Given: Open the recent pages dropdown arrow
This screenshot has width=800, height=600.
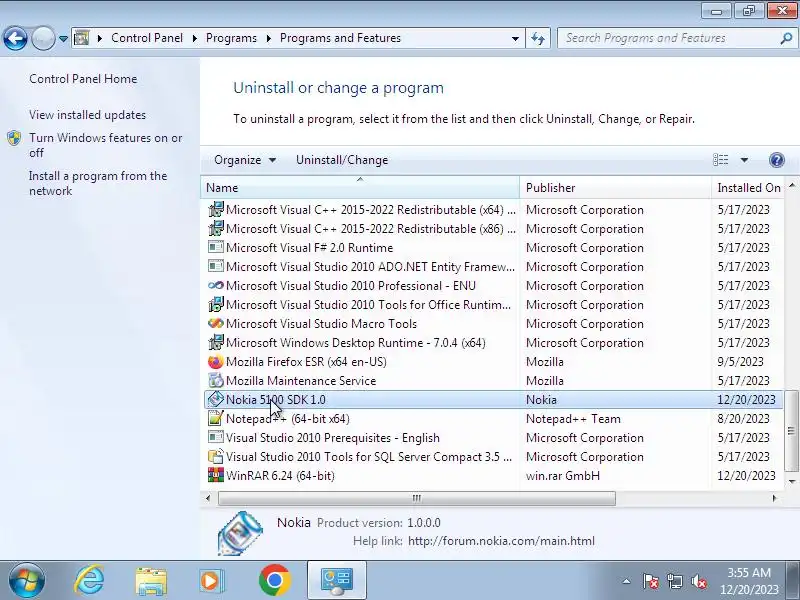Looking at the screenshot, I should pyautogui.click(x=63, y=39).
